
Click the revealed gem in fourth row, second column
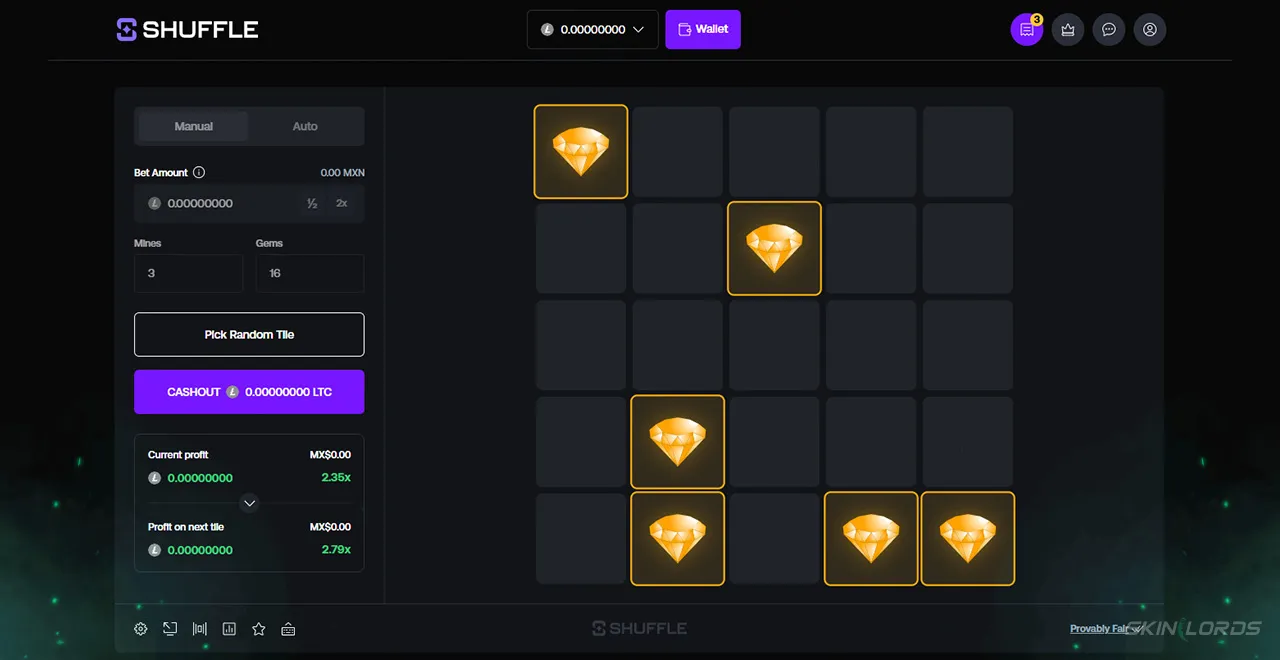pyautogui.click(x=678, y=442)
